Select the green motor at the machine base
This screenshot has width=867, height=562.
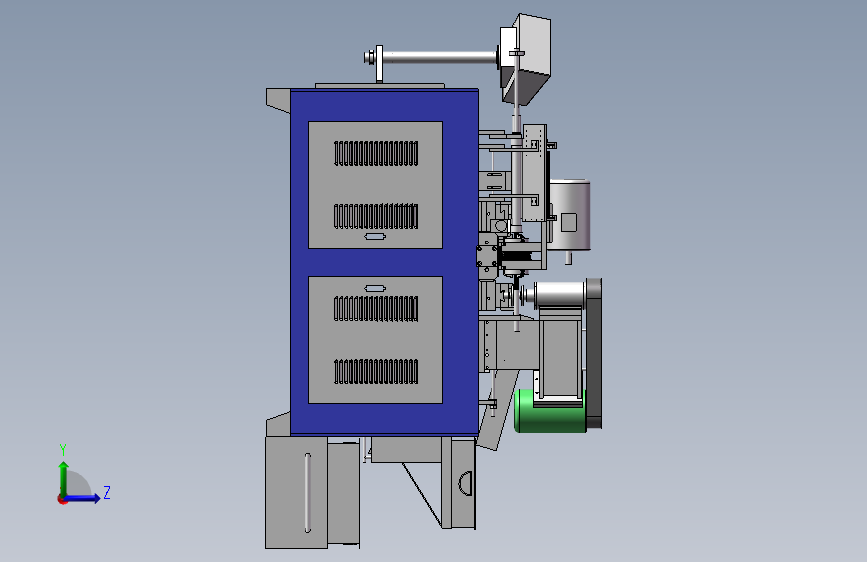[x=550, y=411]
